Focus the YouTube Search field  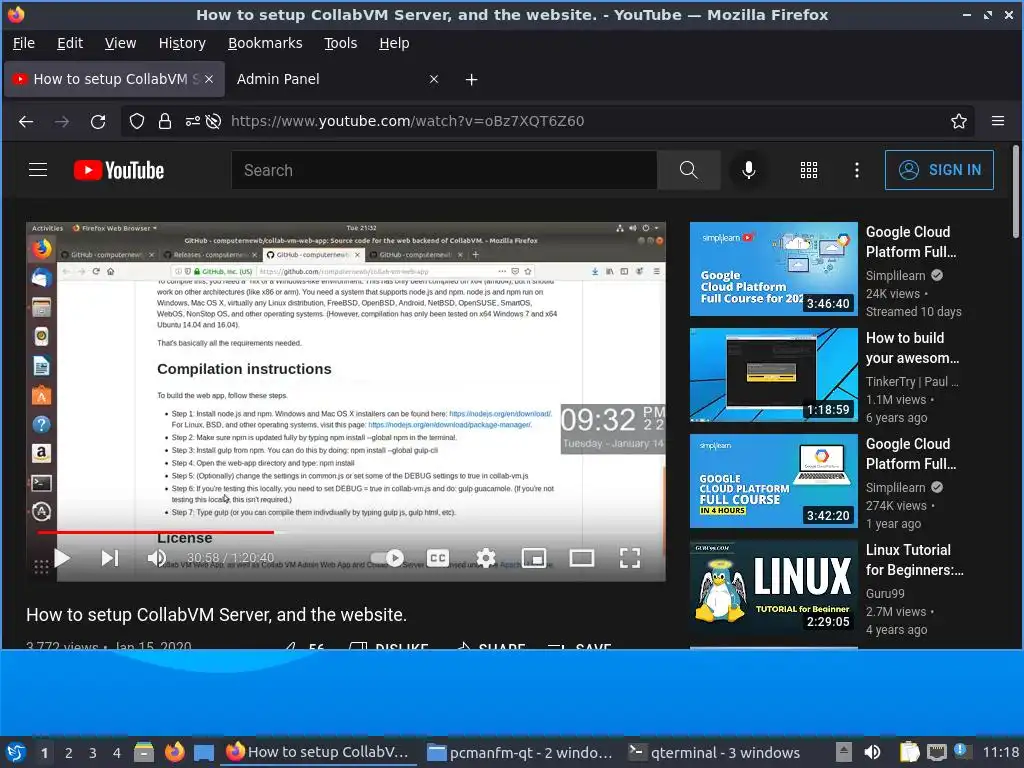click(x=444, y=170)
